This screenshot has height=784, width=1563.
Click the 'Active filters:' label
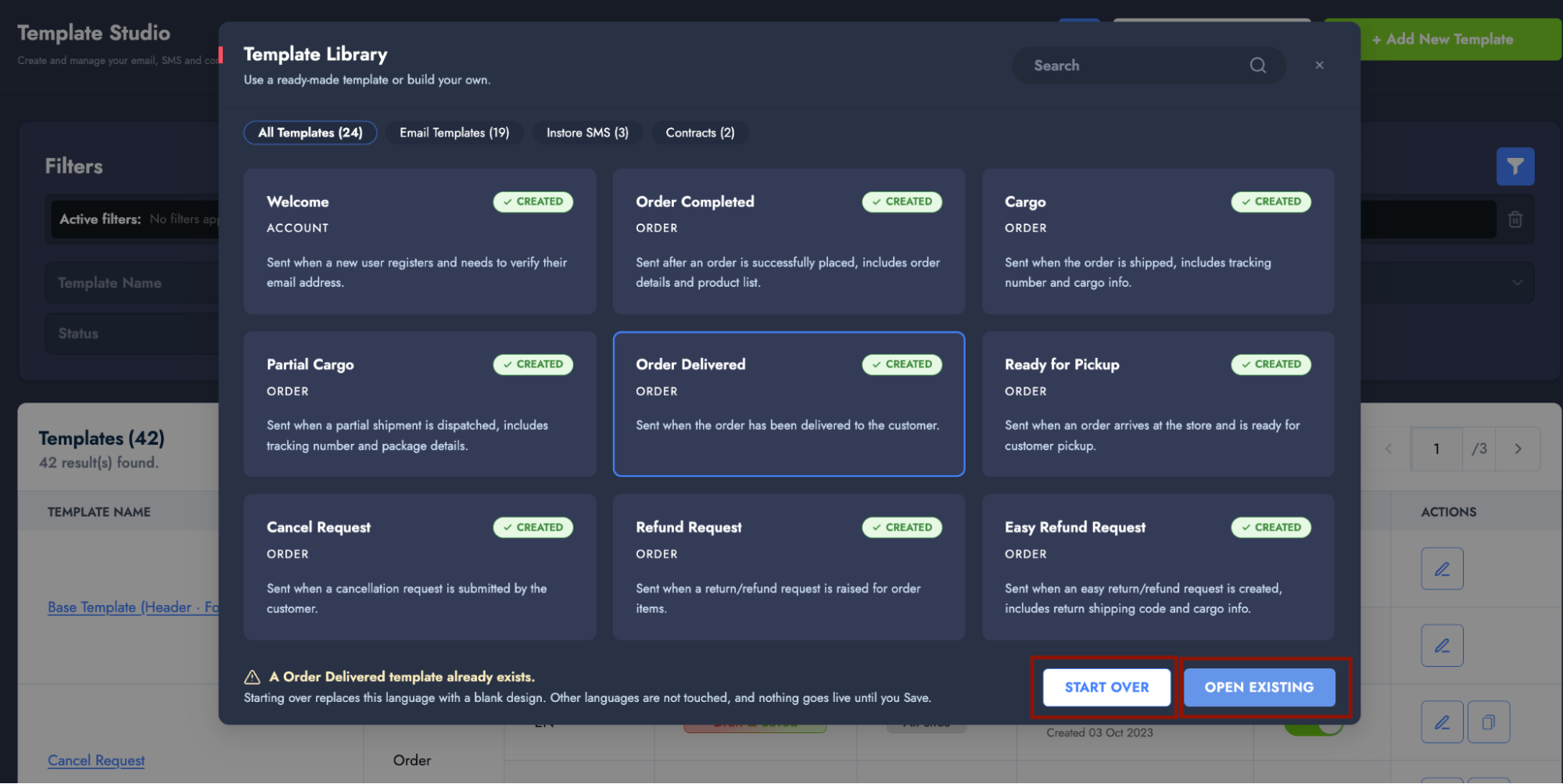click(x=100, y=220)
